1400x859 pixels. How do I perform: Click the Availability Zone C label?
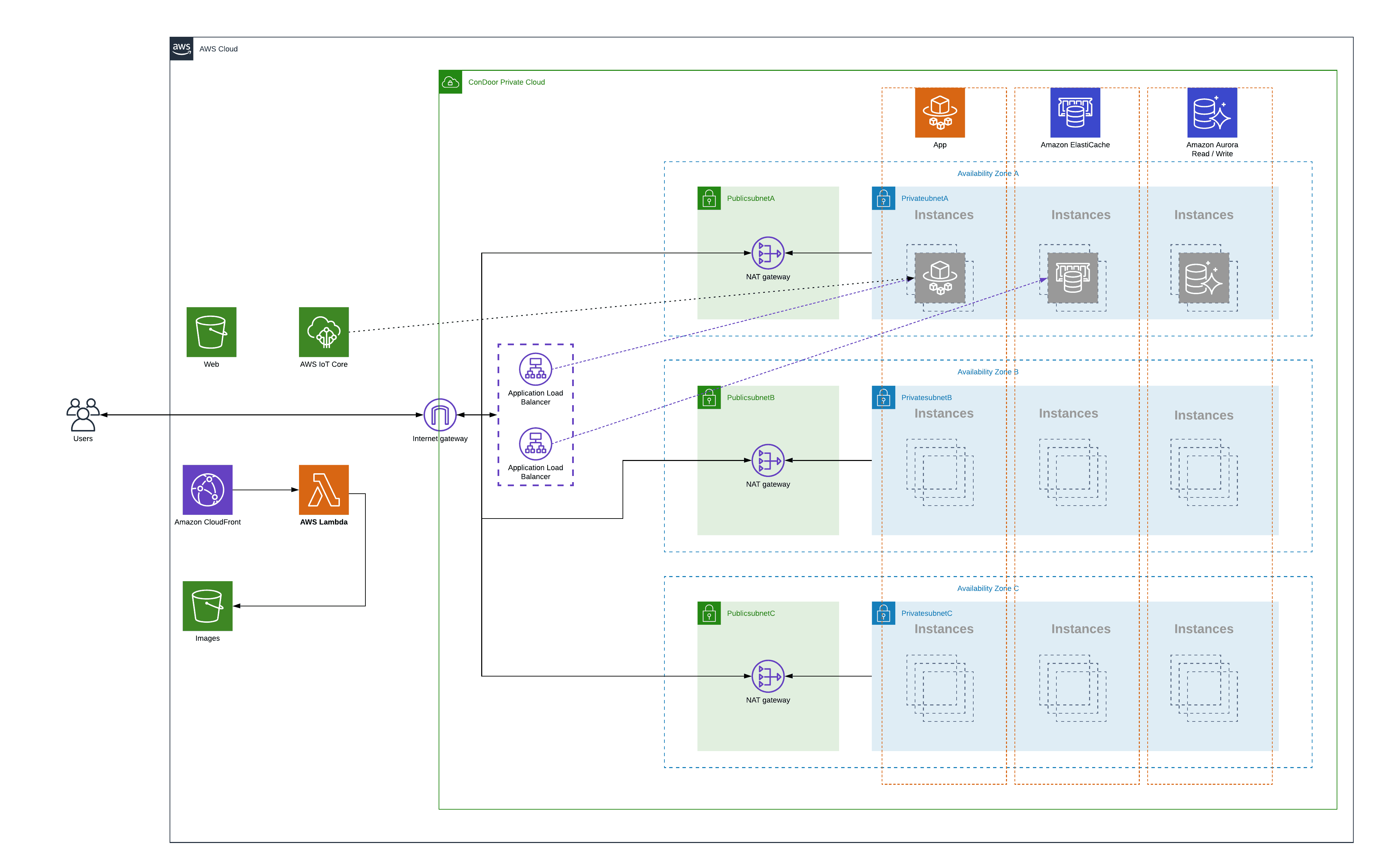coord(988,589)
